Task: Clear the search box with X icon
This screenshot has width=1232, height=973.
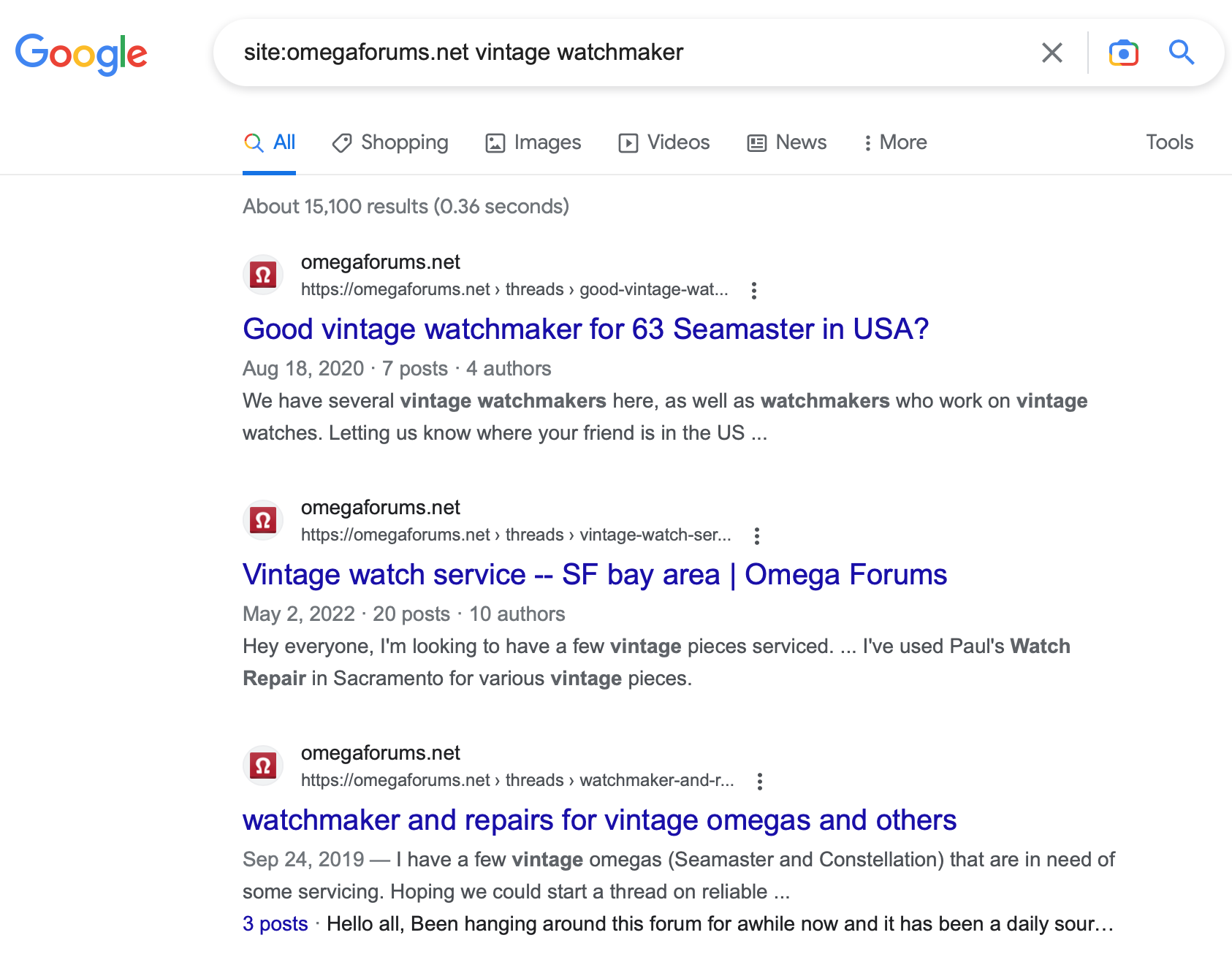Action: pos(1052,53)
